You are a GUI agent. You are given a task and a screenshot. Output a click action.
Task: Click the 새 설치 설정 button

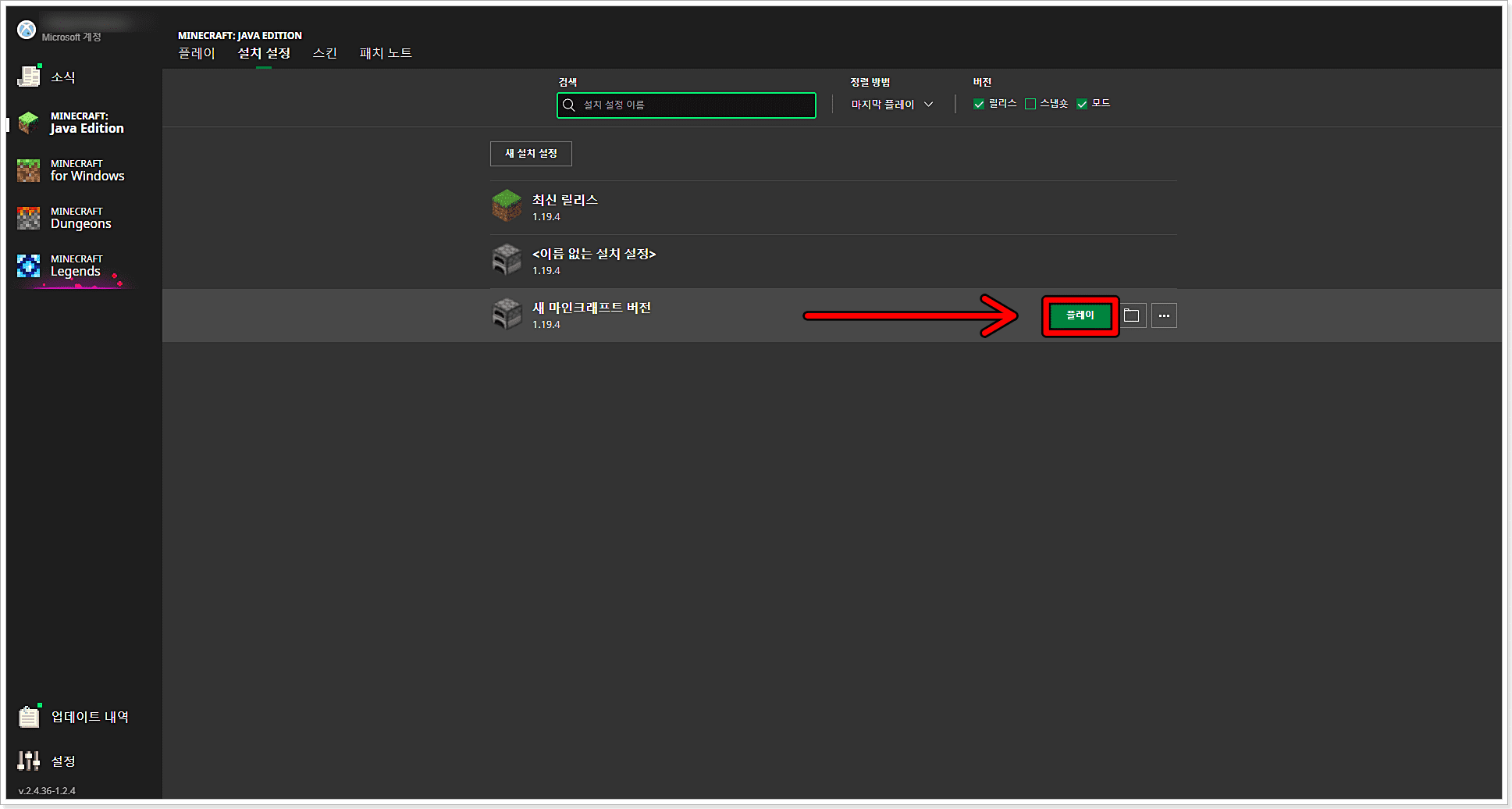coord(531,154)
